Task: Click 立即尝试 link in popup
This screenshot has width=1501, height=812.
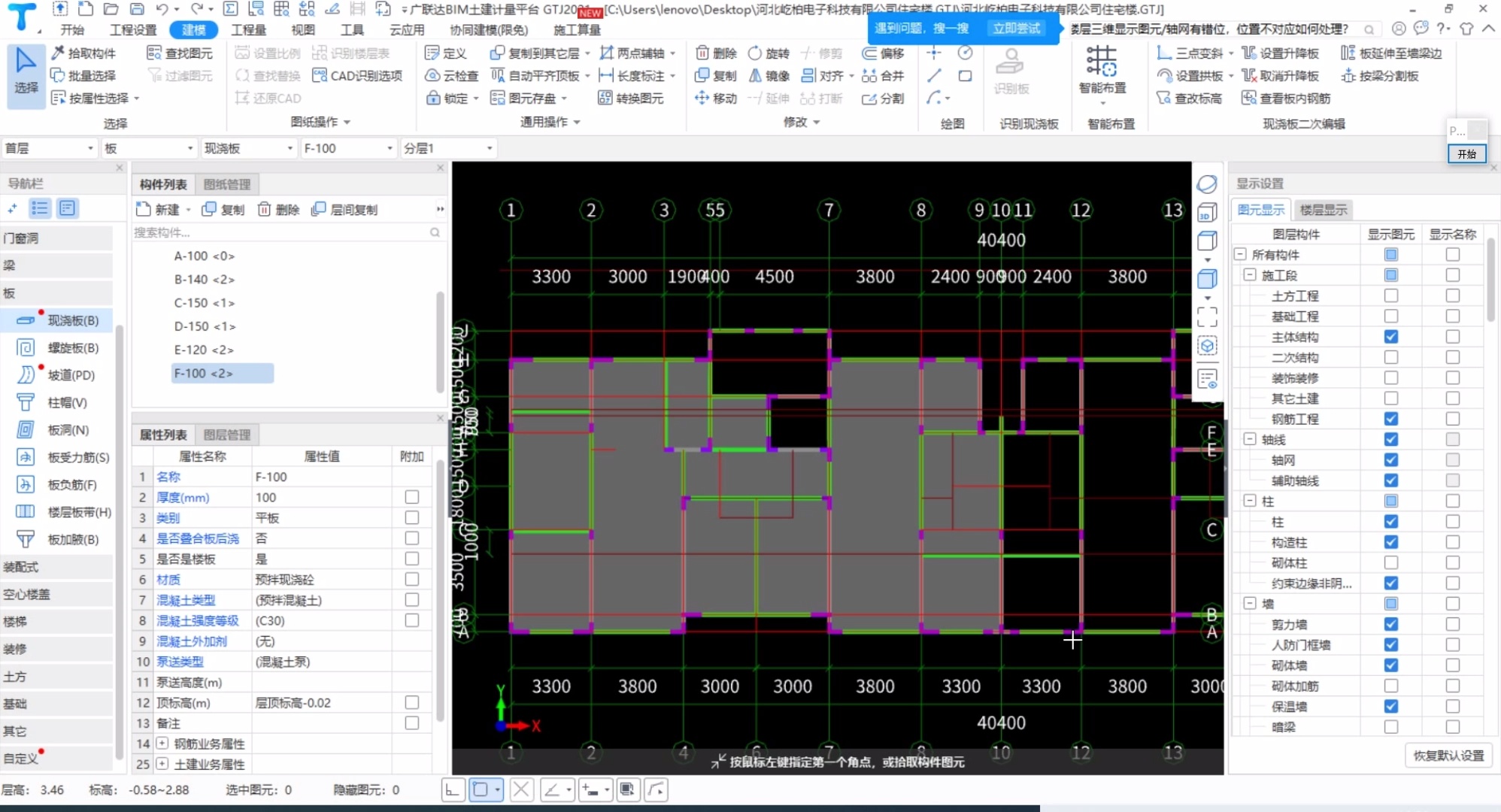Action: [x=1016, y=29]
